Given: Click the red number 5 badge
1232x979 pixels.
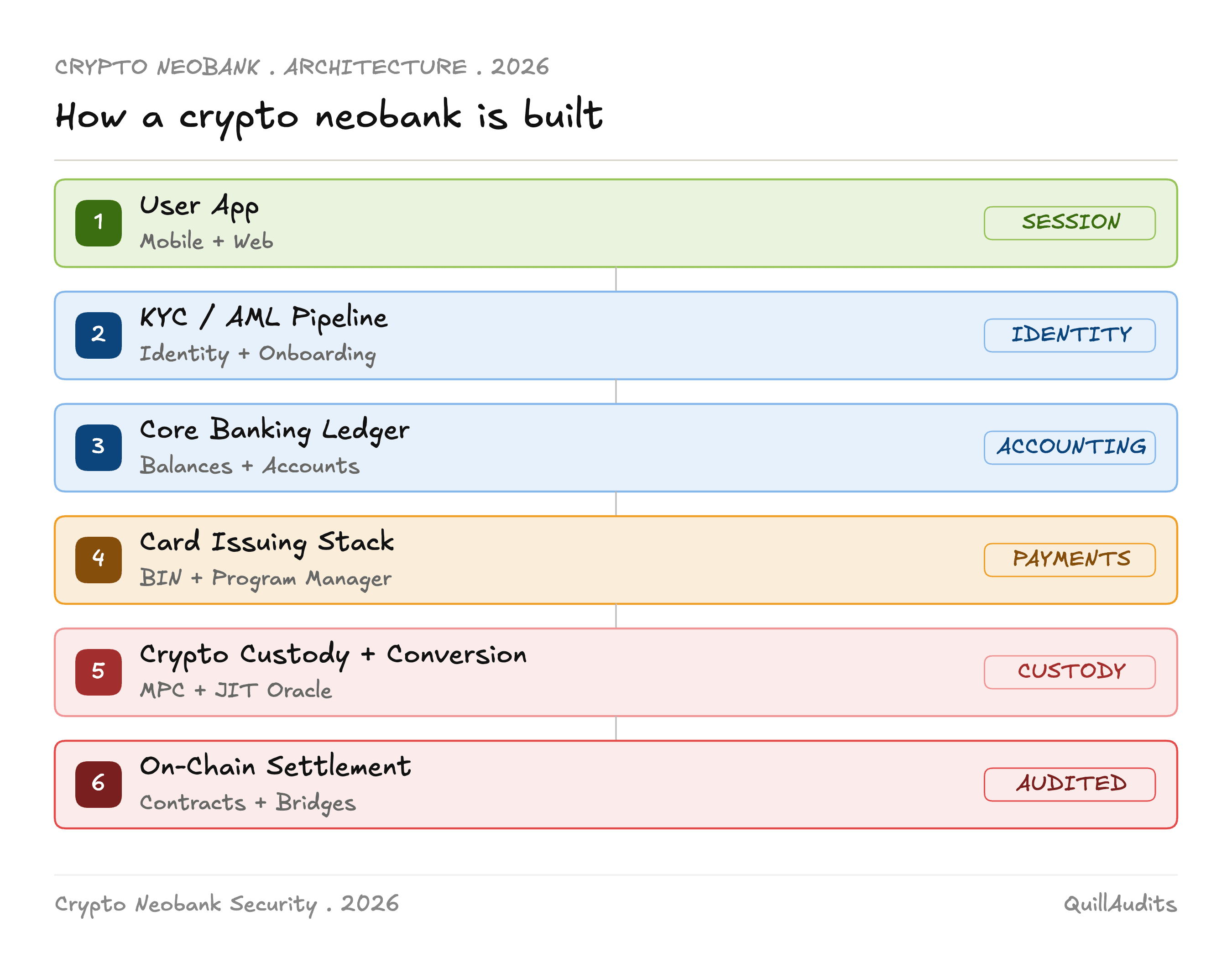Looking at the screenshot, I should [98, 672].
